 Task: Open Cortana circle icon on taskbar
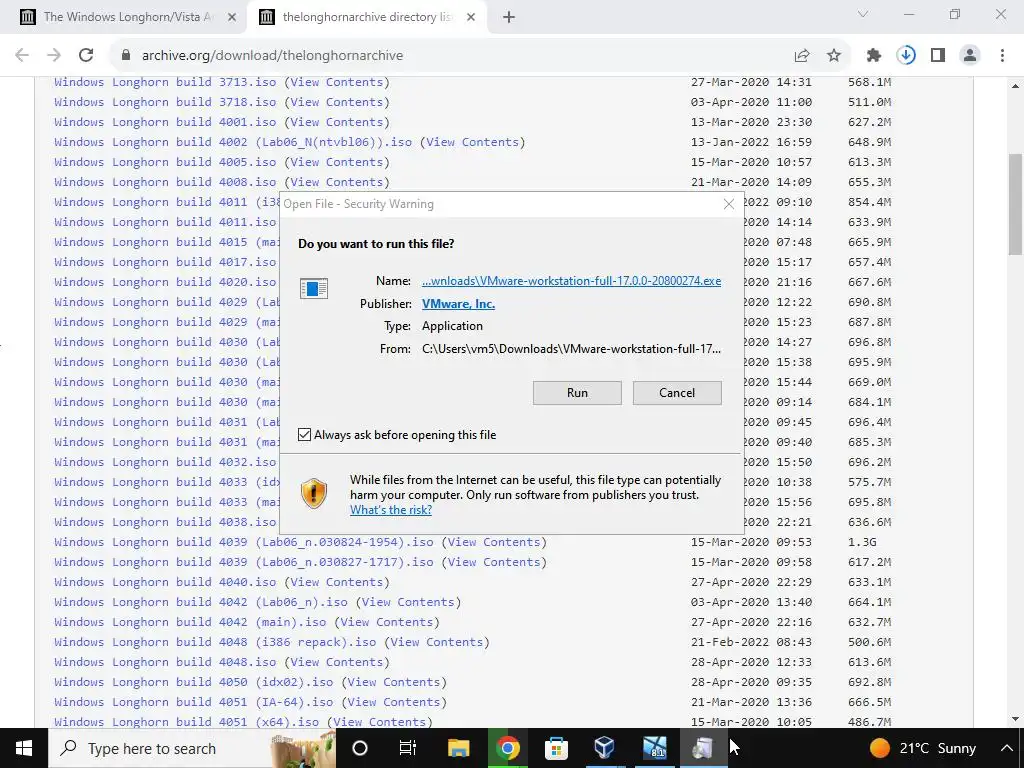point(360,748)
